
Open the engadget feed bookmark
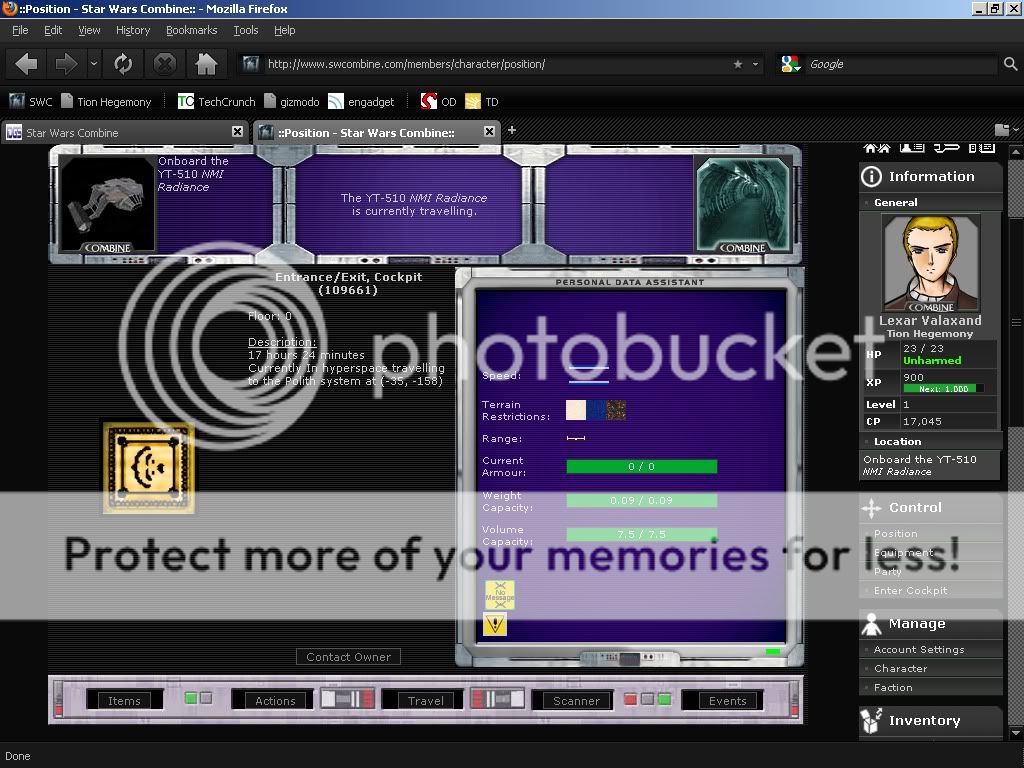pyautogui.click(x=361, y=102)
